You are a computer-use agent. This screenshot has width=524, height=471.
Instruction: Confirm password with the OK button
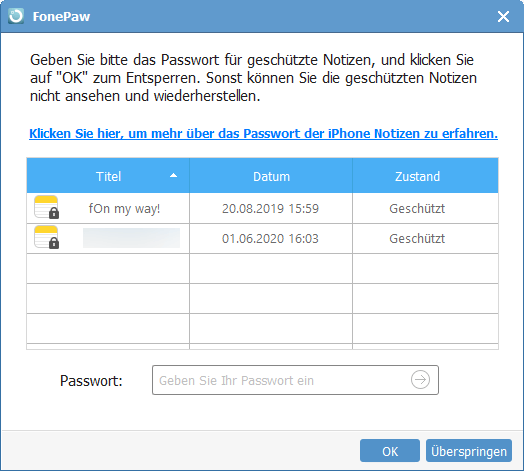(x=390, y=451)
